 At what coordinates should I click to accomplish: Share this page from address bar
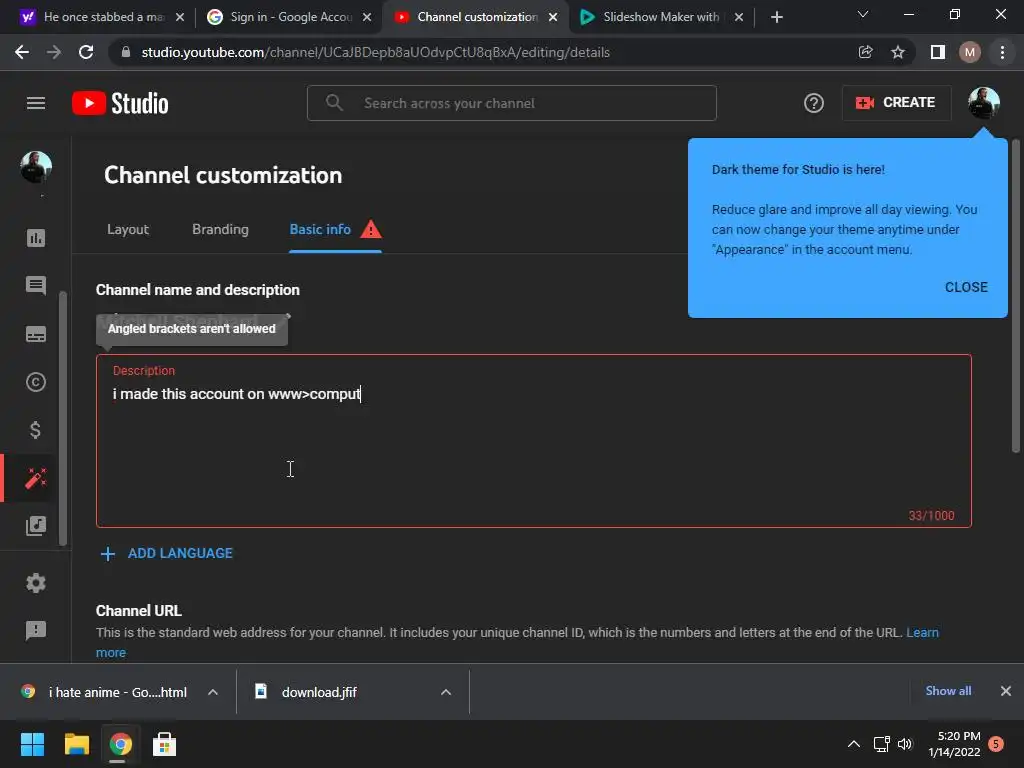click(x=865, y=52)
